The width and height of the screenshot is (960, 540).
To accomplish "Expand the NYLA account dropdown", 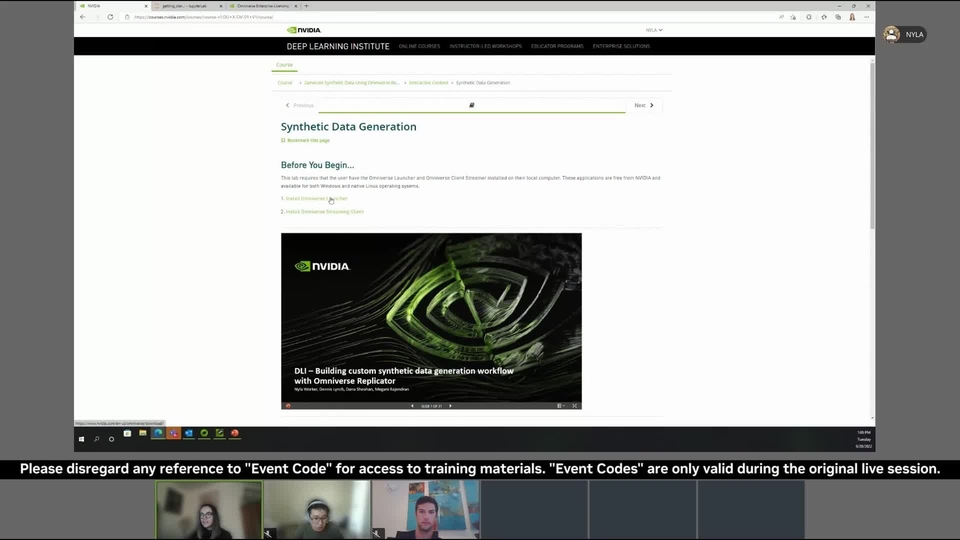I will (x=654, y=30).
